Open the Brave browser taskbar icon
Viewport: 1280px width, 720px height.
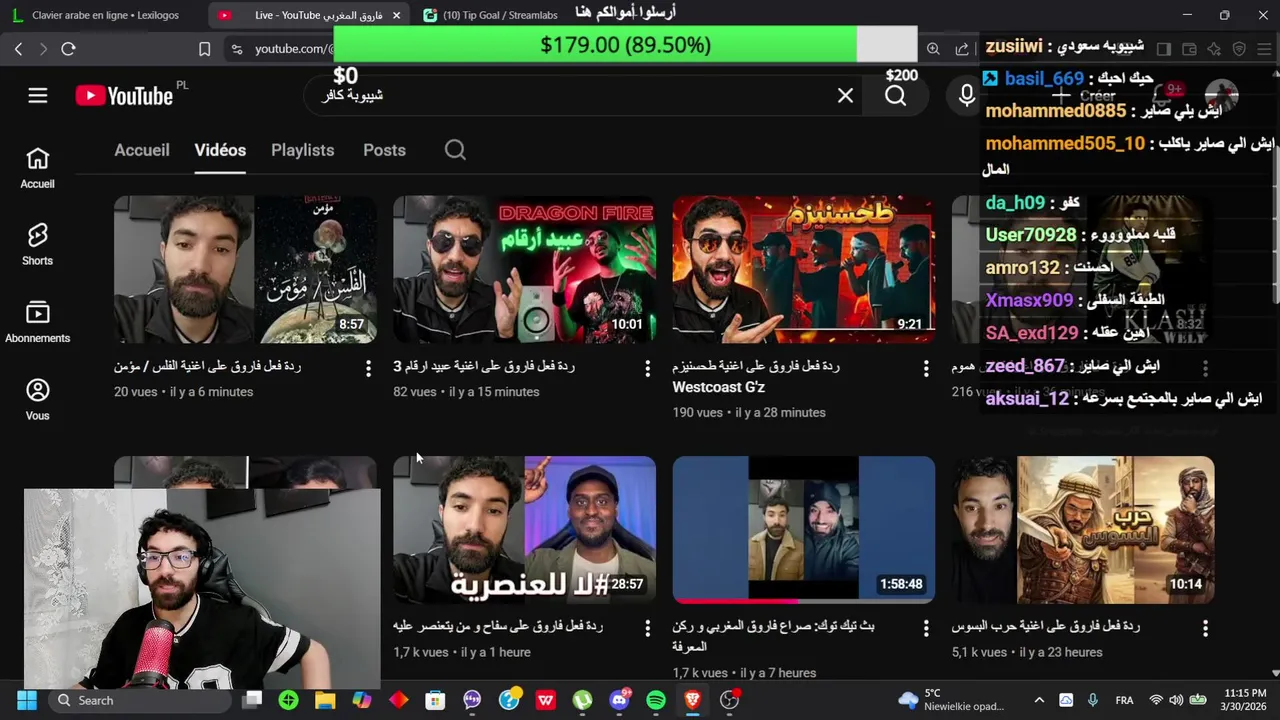692,700
